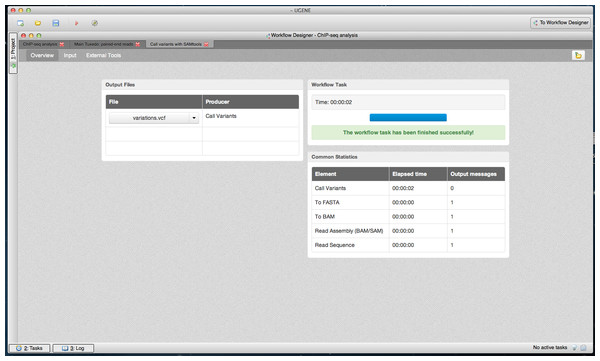Switch to Main Tuxedo paired-end reads tab

[104, 44]
